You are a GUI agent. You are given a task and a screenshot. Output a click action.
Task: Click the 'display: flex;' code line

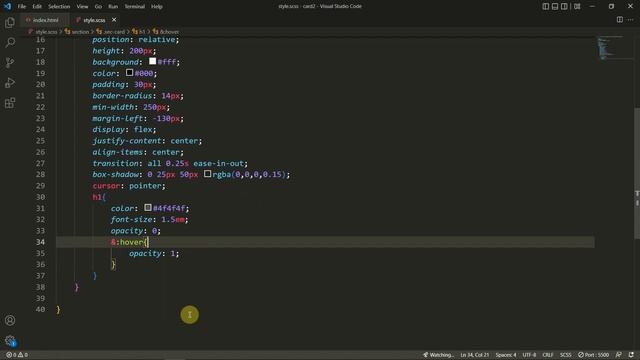tap(124, 129)
